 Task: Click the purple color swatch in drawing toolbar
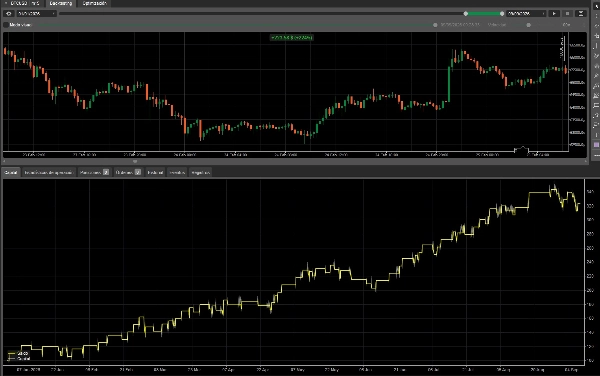coord(596,145)
